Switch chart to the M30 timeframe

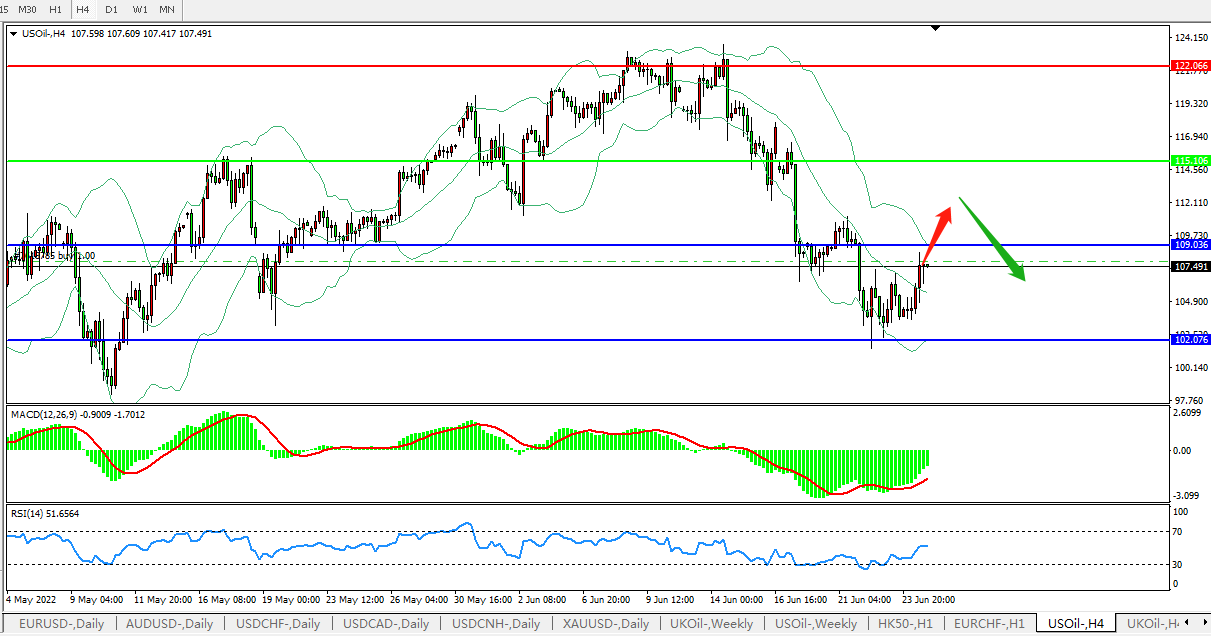27,9
